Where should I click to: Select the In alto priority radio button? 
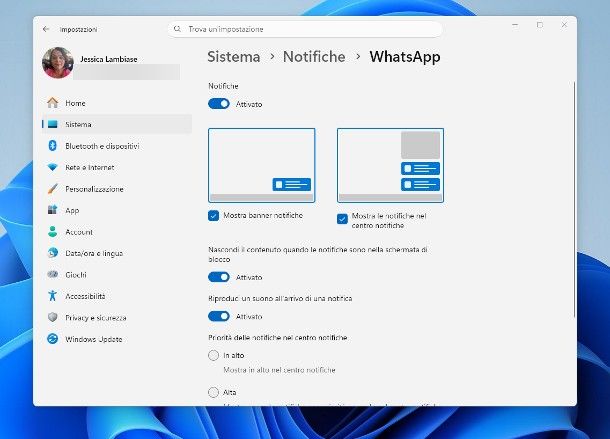(x=213, y=355)
